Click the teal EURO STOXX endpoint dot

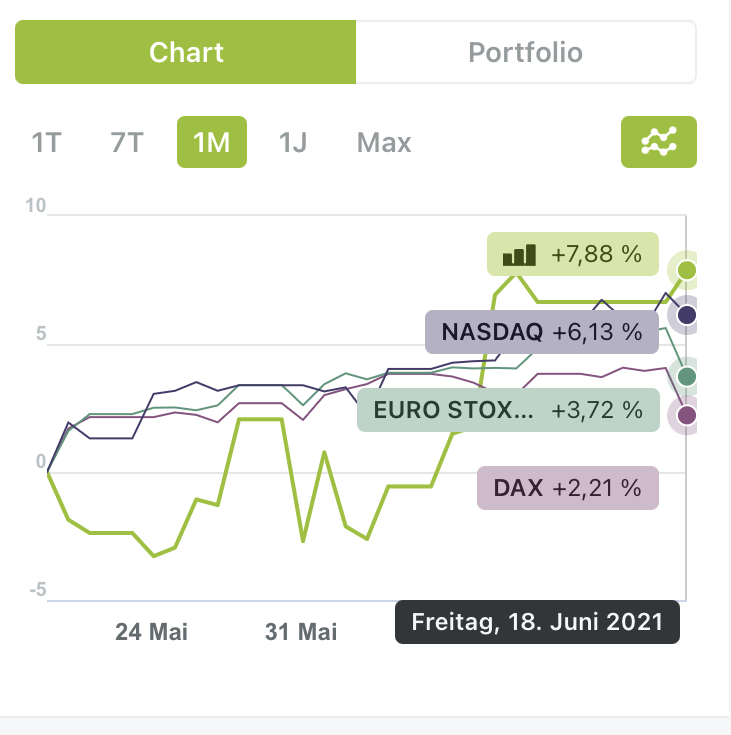[x=686, y=377]
